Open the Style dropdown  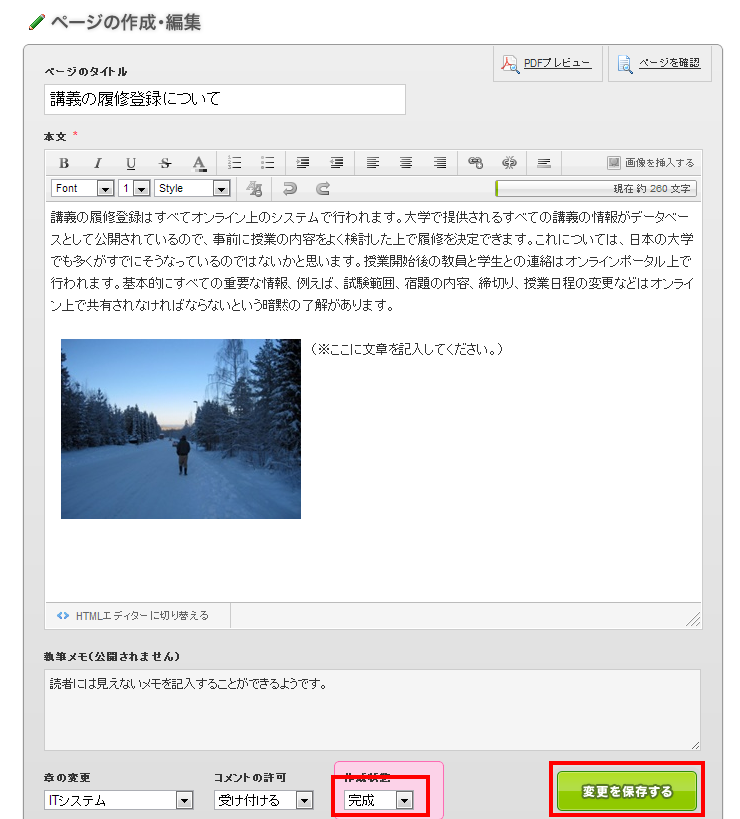coord(192,188)
